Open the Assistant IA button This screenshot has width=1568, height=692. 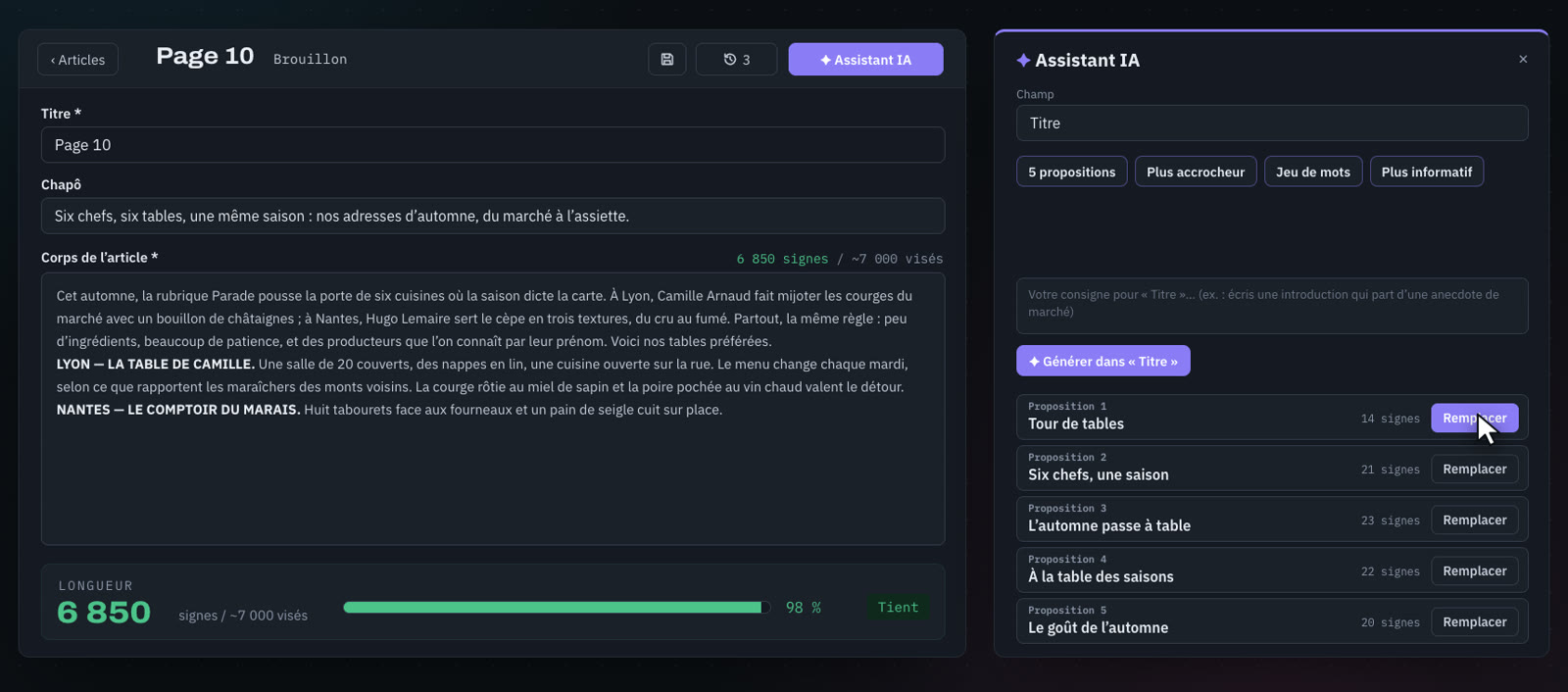865,59
